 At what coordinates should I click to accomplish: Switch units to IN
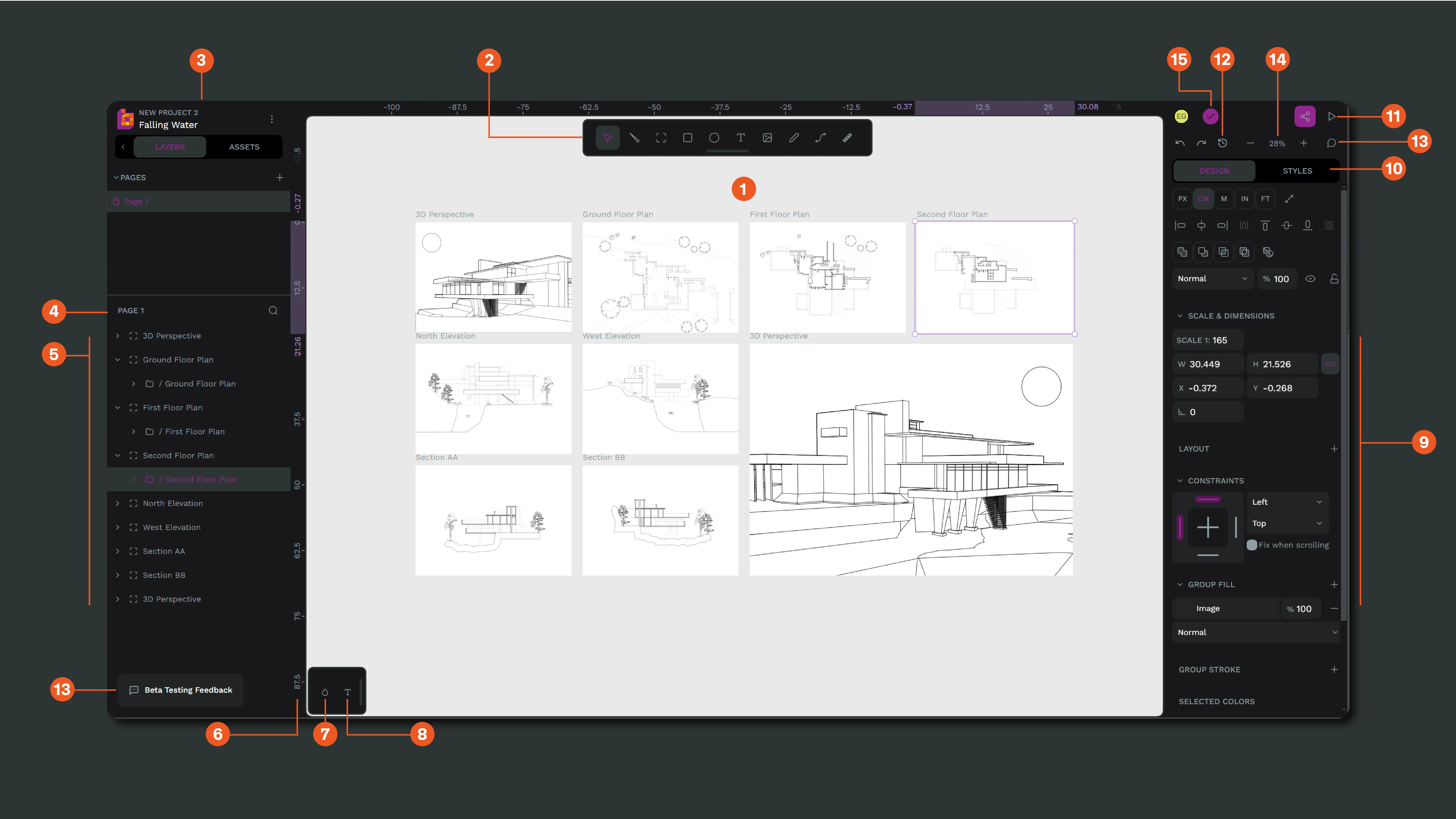tap(1245, 199)
